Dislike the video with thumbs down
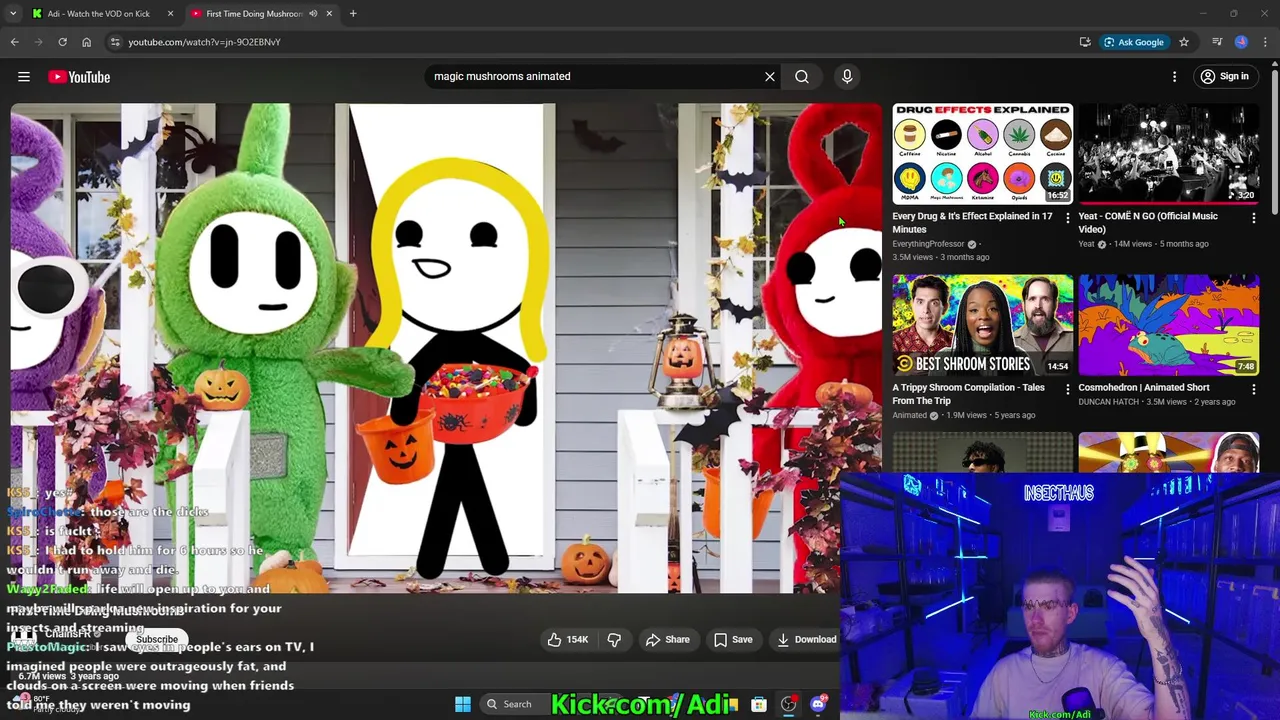 click(614, 639)
